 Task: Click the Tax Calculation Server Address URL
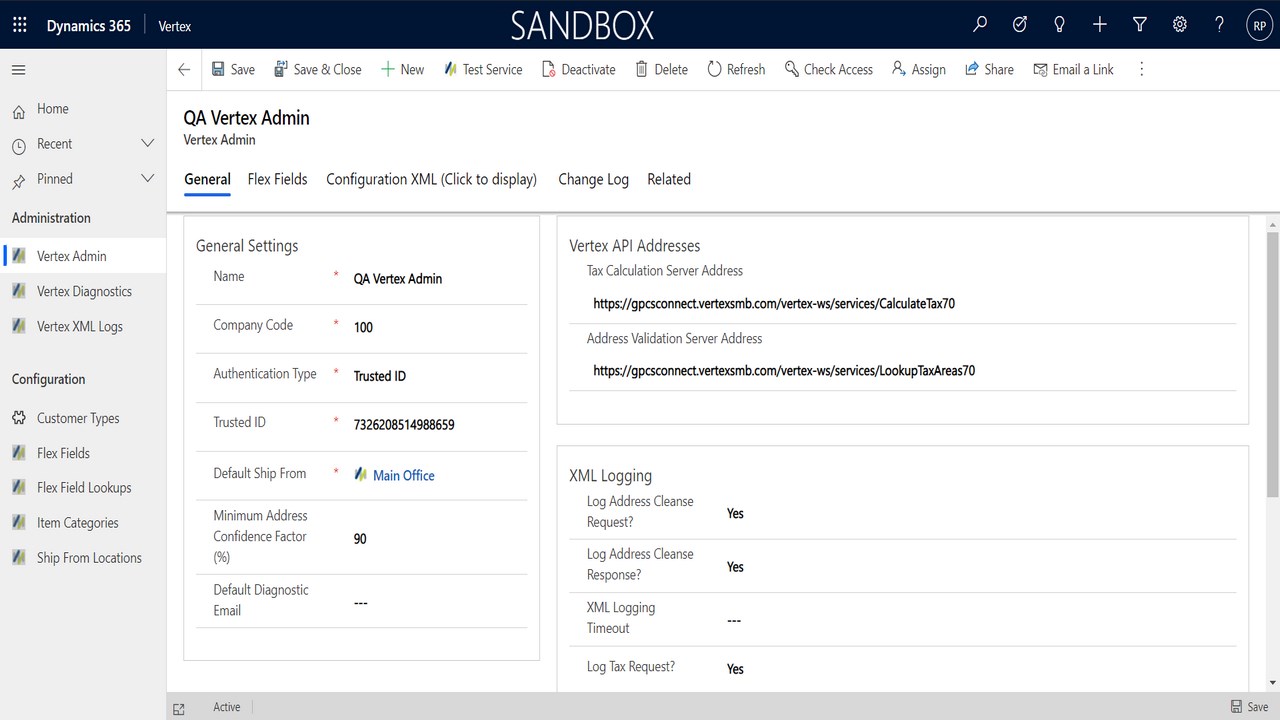click(x=773, y=303)
